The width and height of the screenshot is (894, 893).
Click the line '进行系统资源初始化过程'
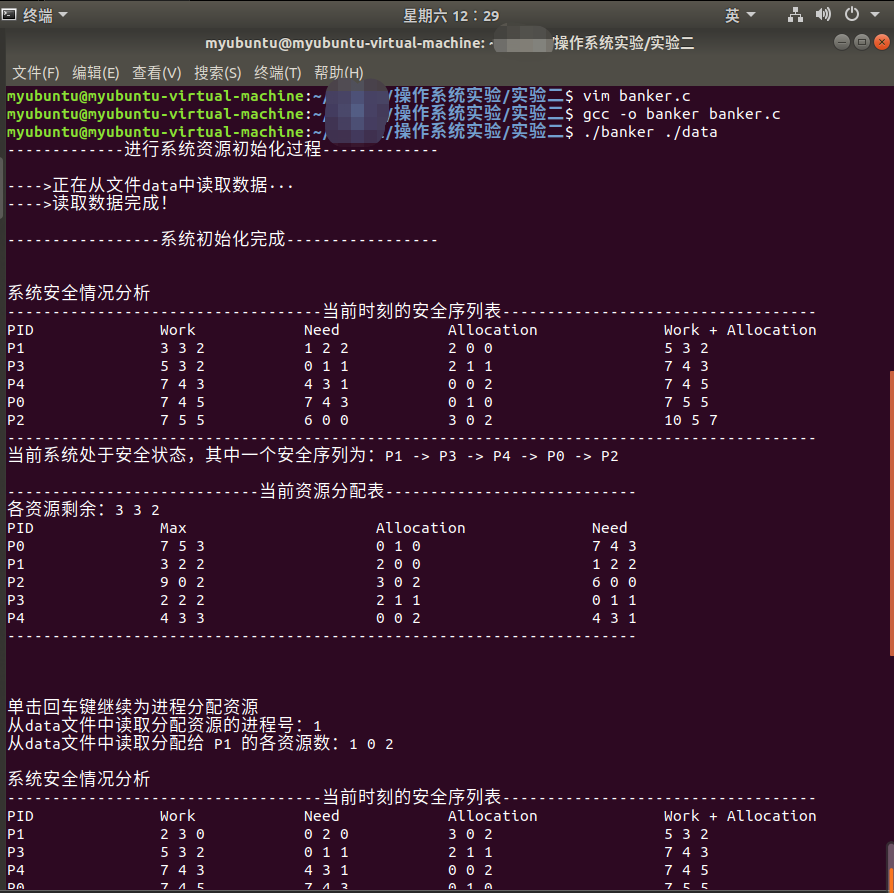223,149
